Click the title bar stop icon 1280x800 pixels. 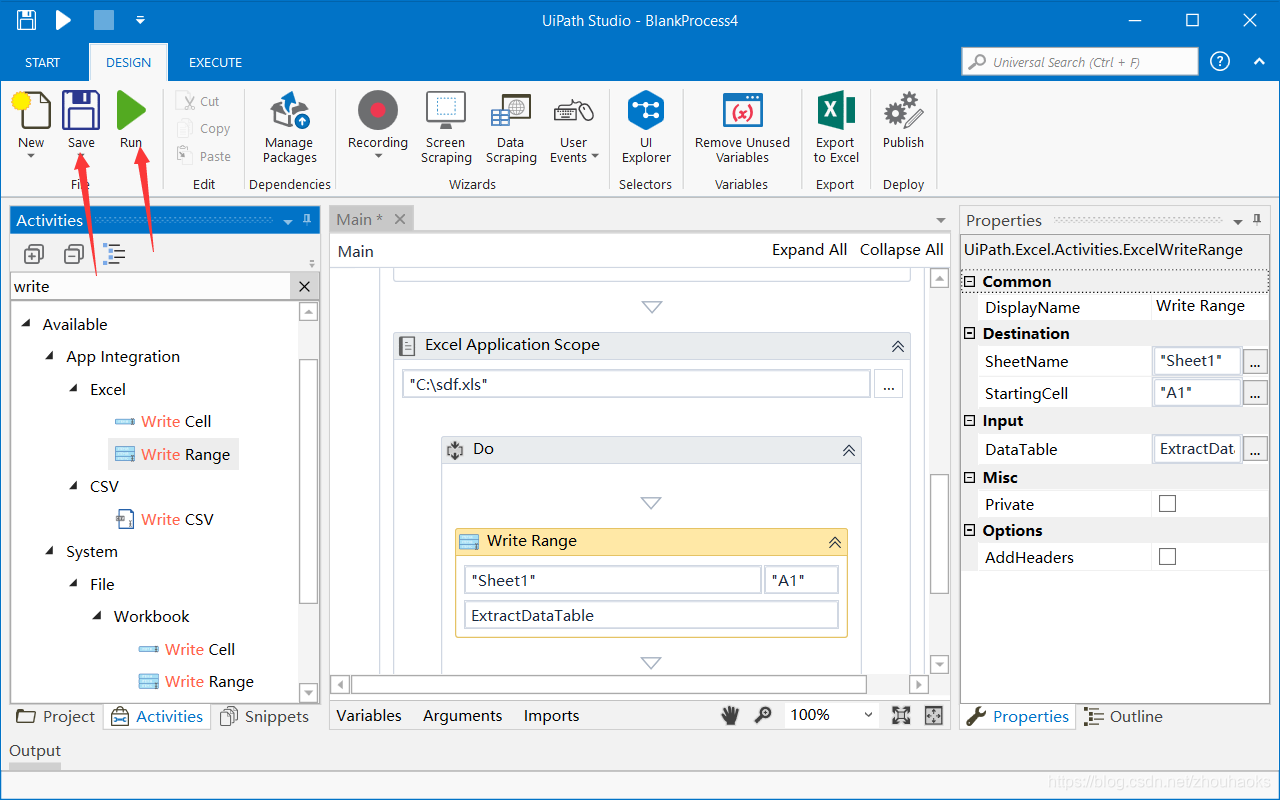pyautogui.click(x=103, y=20)
